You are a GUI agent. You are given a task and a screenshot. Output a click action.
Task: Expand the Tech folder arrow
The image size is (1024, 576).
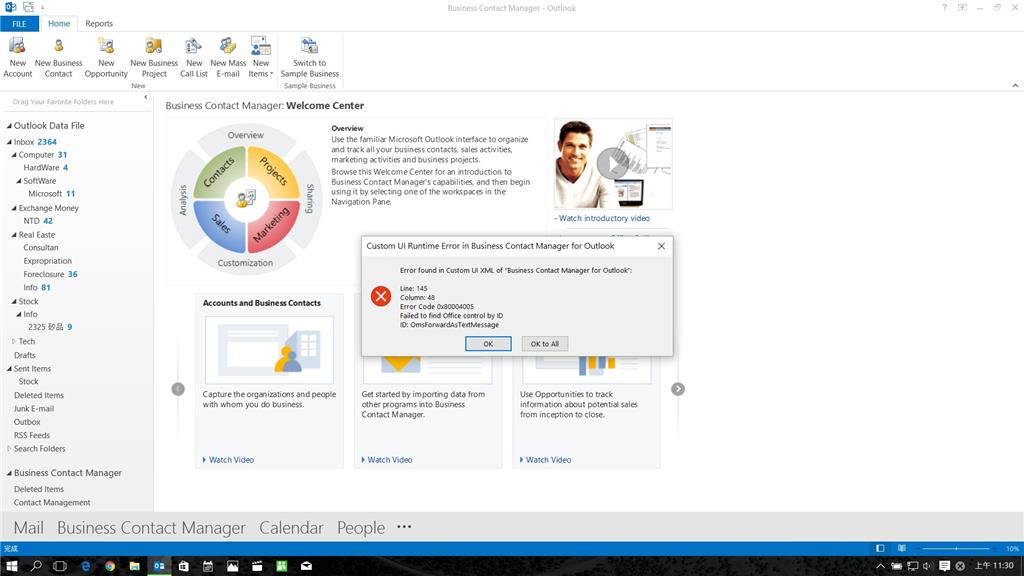[14, 342]
